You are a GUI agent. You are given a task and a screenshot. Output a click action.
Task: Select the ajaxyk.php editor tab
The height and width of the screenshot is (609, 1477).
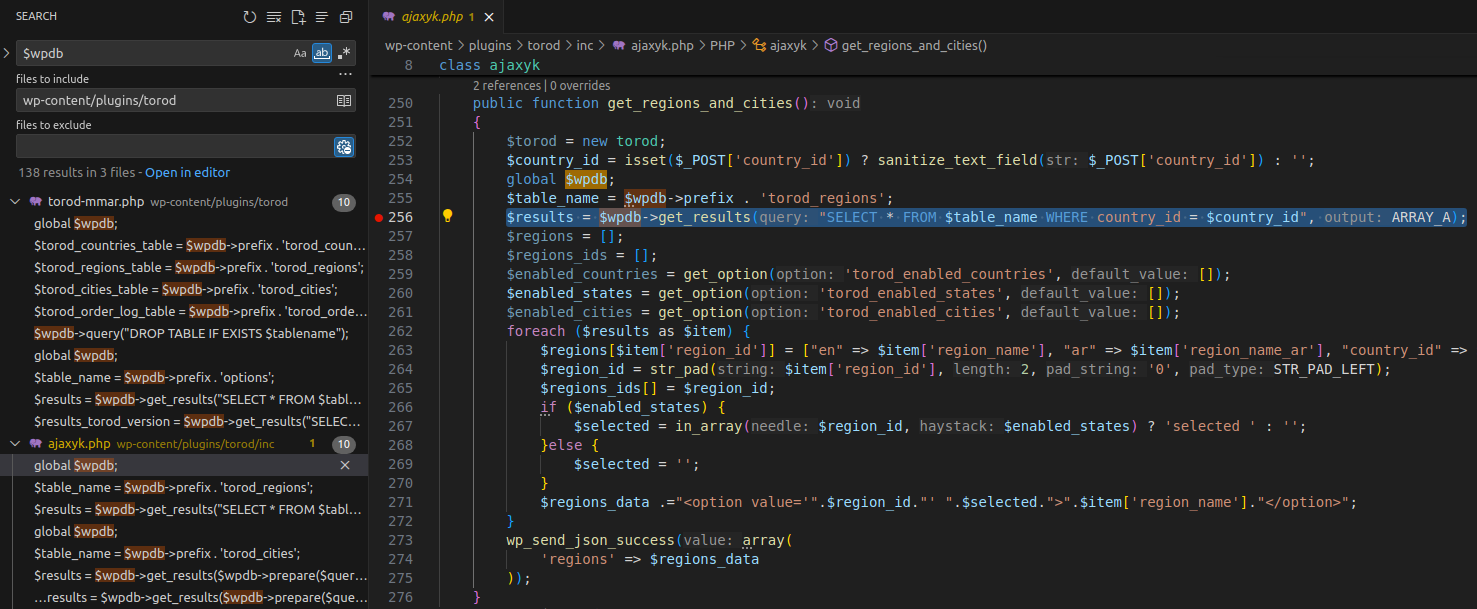[x=430, y=17]
